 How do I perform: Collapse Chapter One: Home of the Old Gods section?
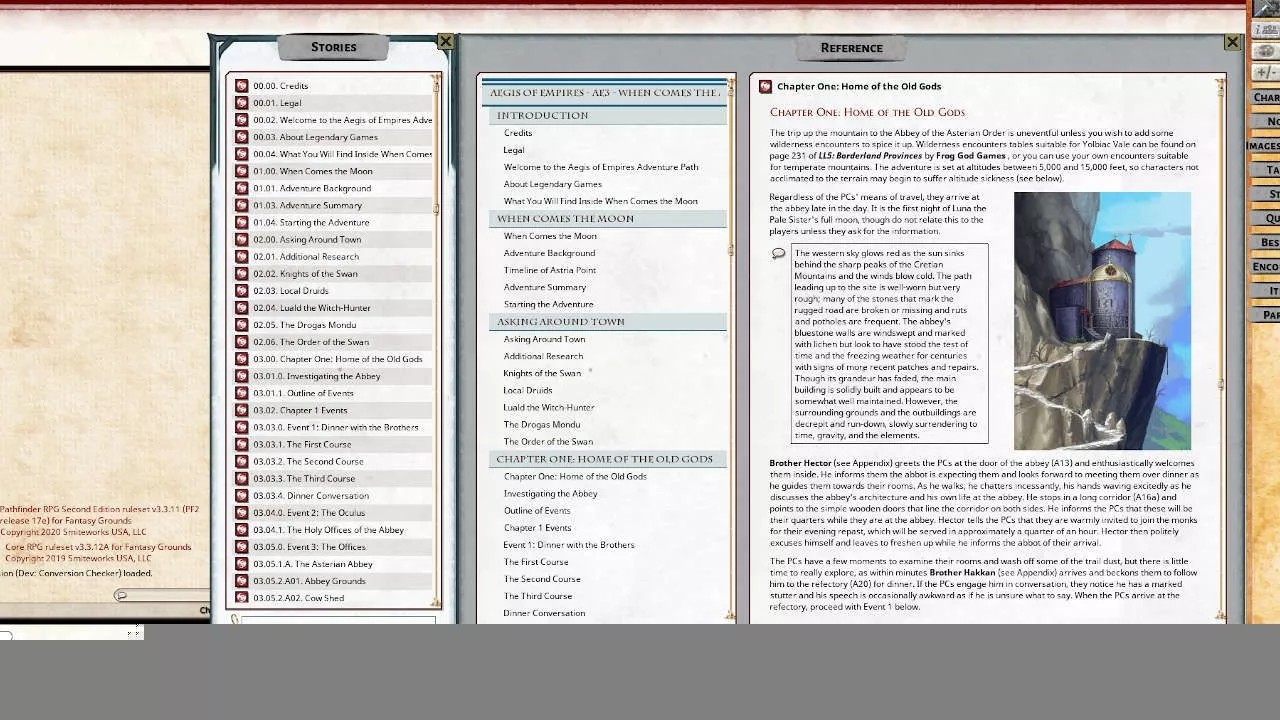tap(608, 459)
